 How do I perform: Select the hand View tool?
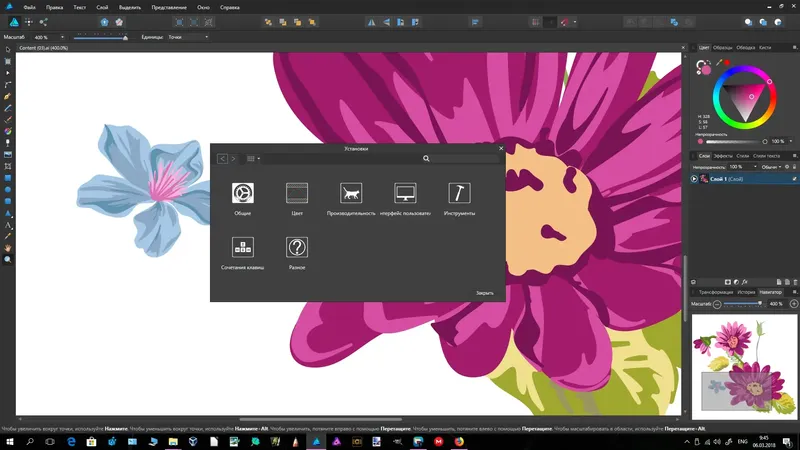(8, 248)
